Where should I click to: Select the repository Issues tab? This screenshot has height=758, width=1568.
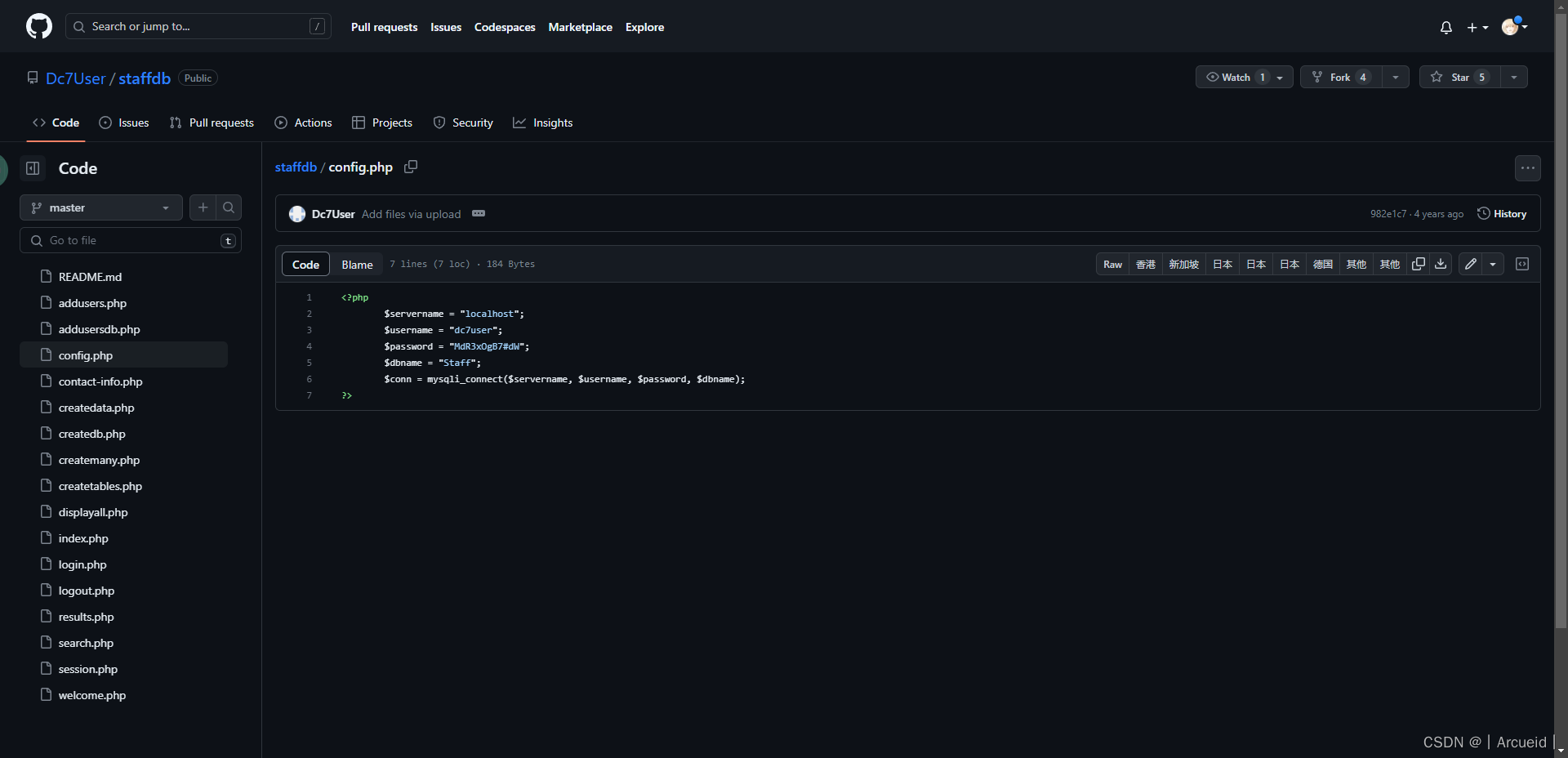coord(124,123)
